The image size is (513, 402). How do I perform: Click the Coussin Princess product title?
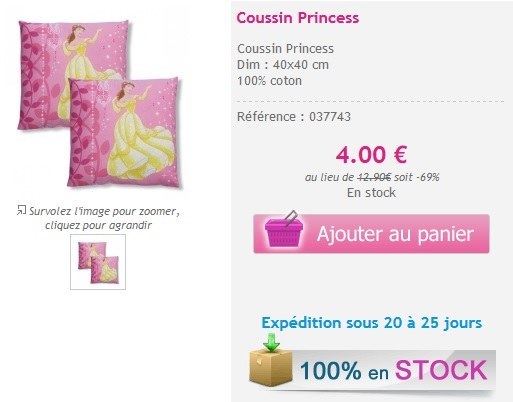298,18
